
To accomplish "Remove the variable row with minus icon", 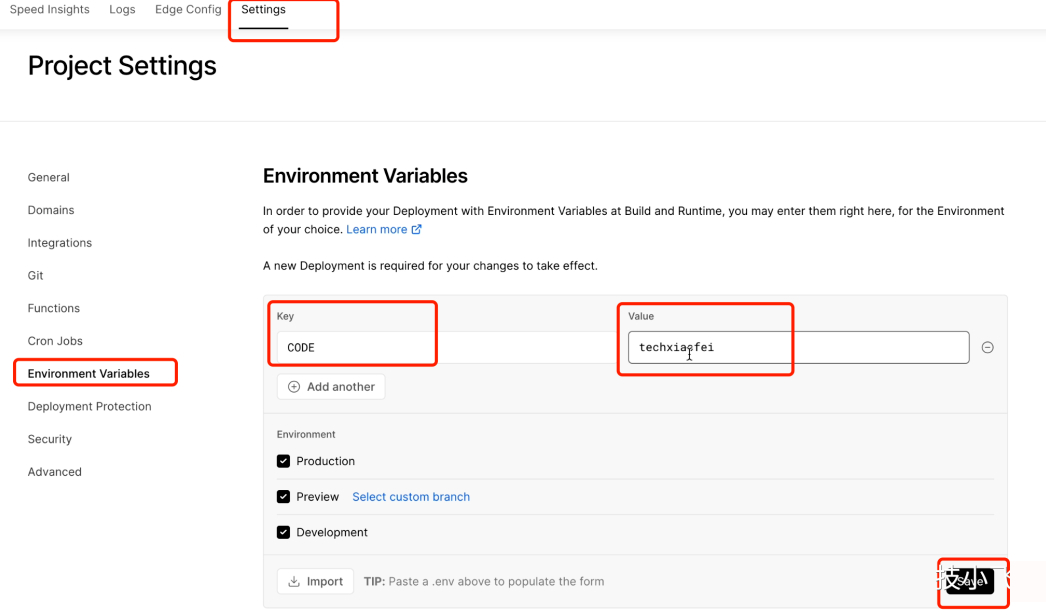I will coord(988,348).
